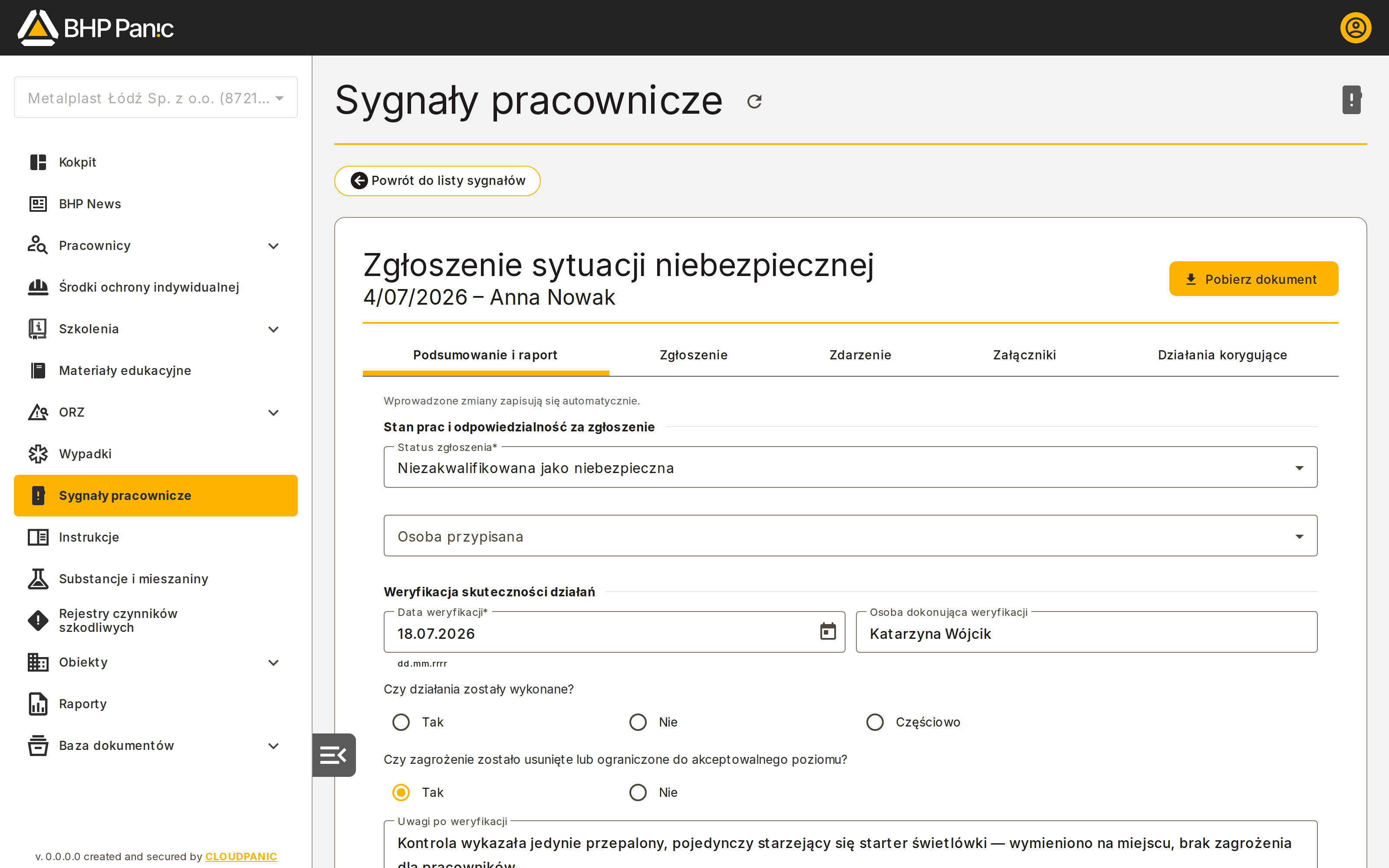Image resolution: width=1389 pixels, height=868 pixels.
Task: Click the download icon on Pobierz dokument
Action: pos(1191,279)
